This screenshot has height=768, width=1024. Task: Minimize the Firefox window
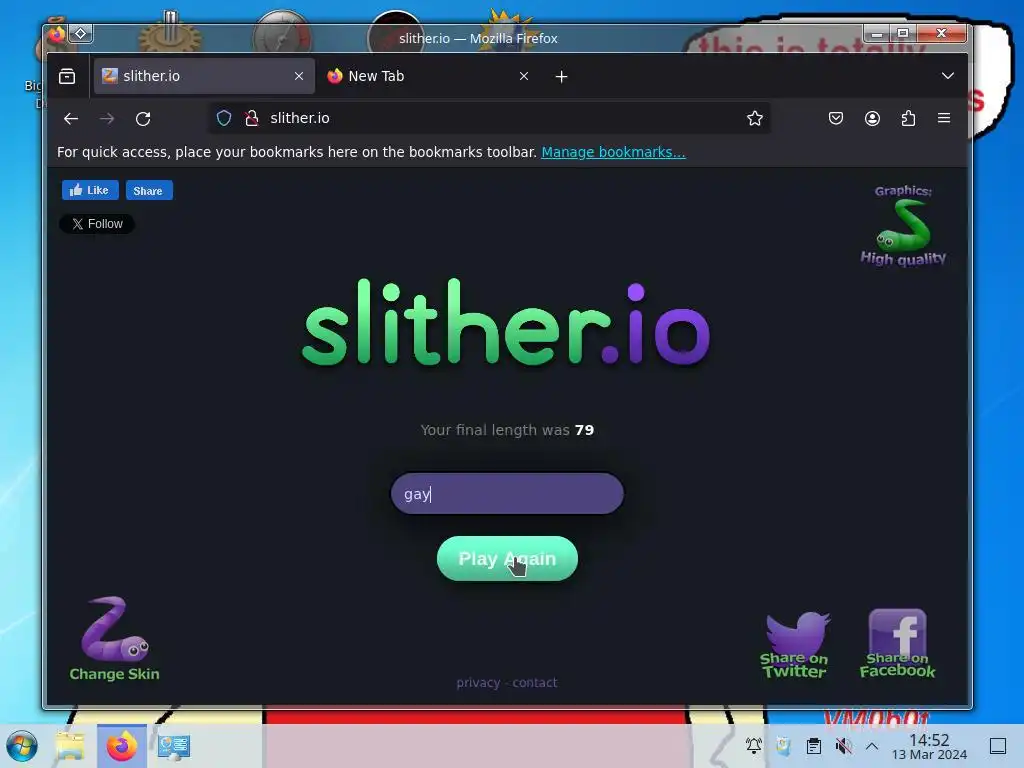click(x=877, y=33)
